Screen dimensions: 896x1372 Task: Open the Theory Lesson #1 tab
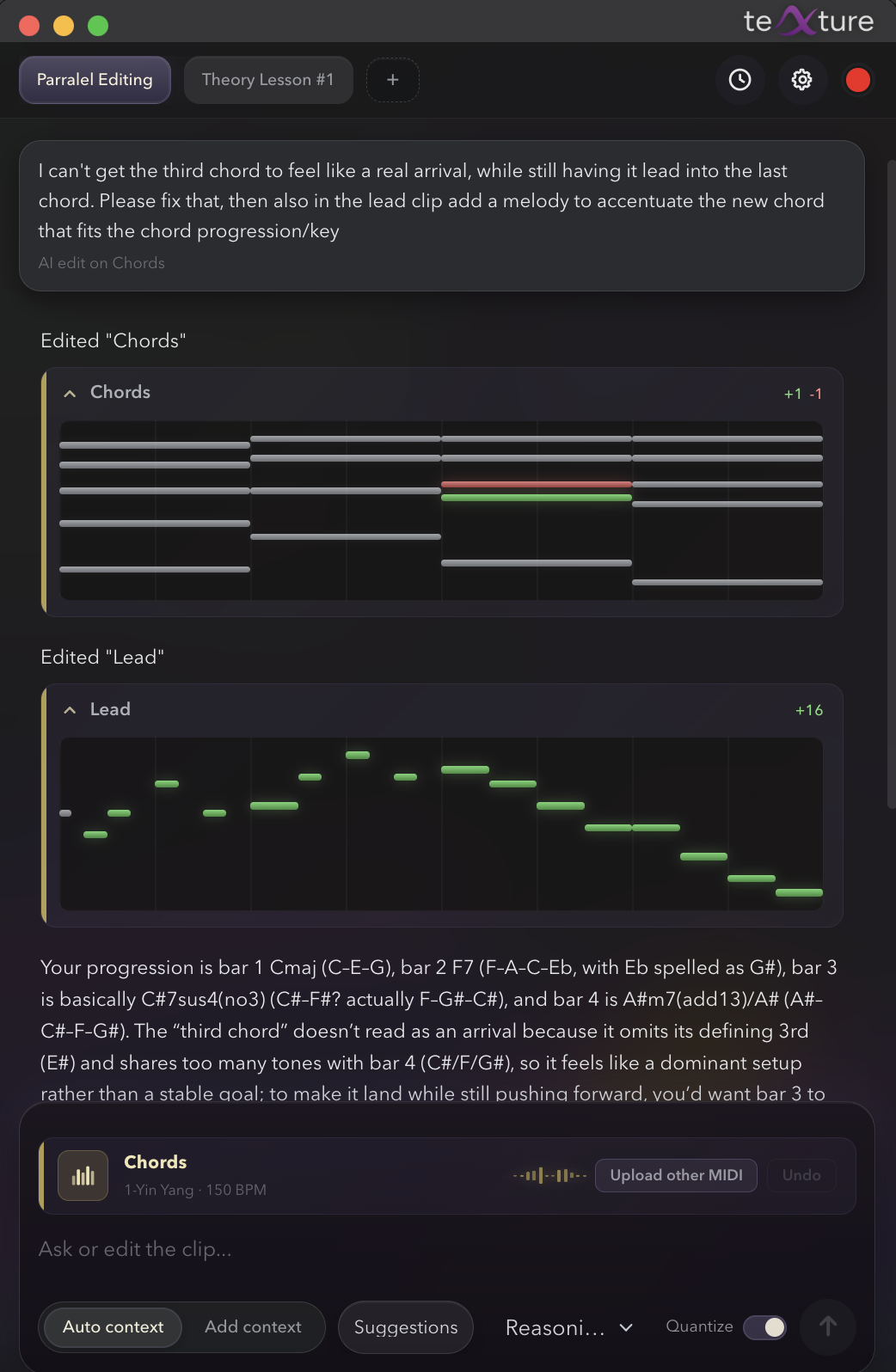pos(268,80)
